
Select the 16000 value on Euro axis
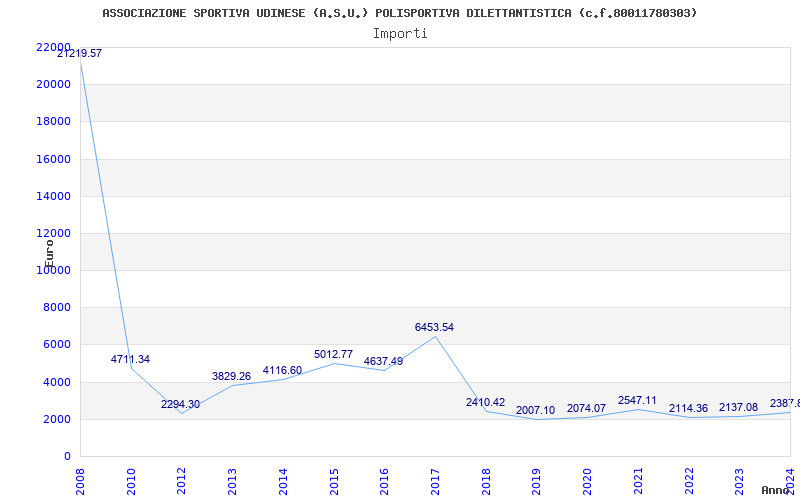coord(53,159)
